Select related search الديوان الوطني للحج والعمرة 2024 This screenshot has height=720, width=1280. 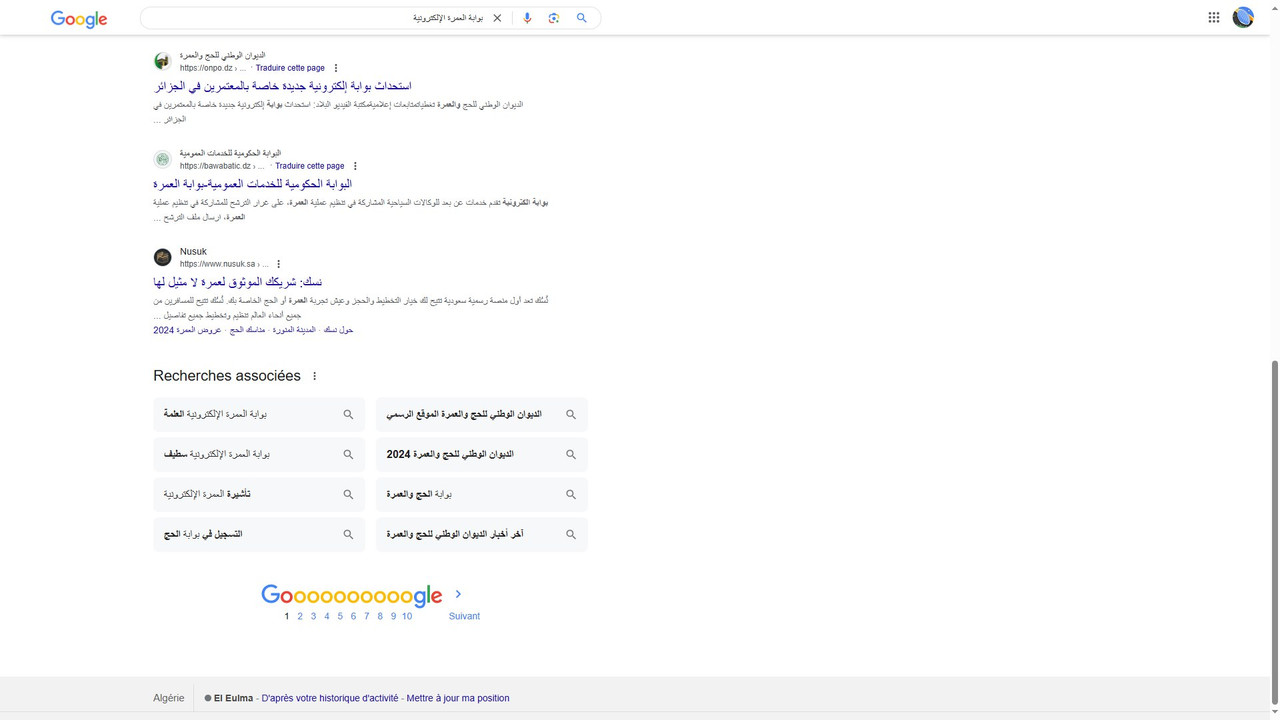(482, 454)
